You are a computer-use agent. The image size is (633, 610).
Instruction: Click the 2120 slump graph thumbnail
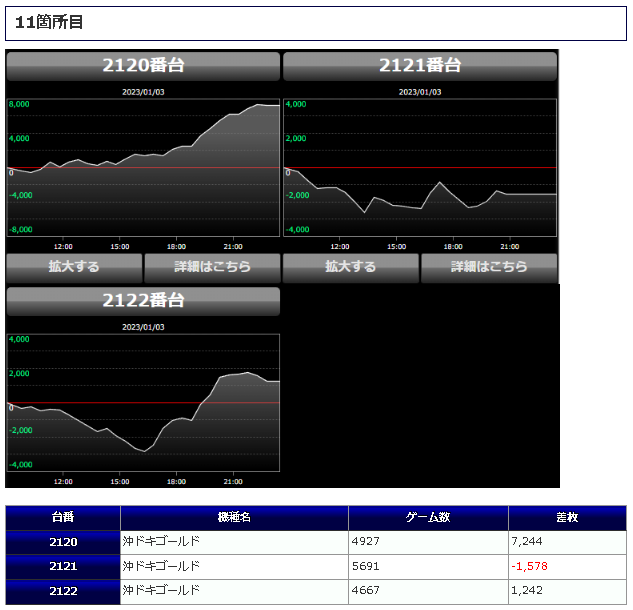click(143, 168)
